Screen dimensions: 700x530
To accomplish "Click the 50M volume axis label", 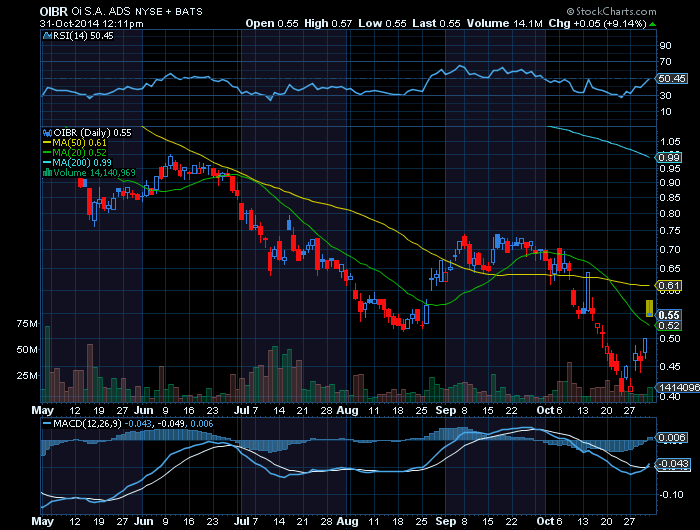I will point(27,349).
